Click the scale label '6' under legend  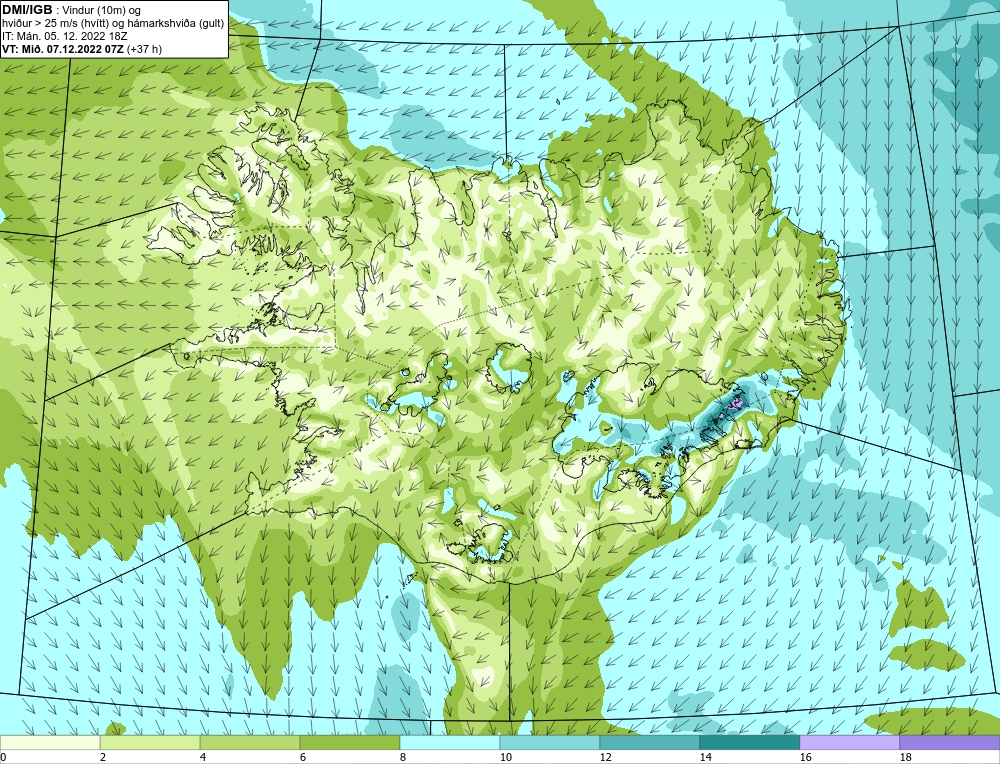click(303, 757)
